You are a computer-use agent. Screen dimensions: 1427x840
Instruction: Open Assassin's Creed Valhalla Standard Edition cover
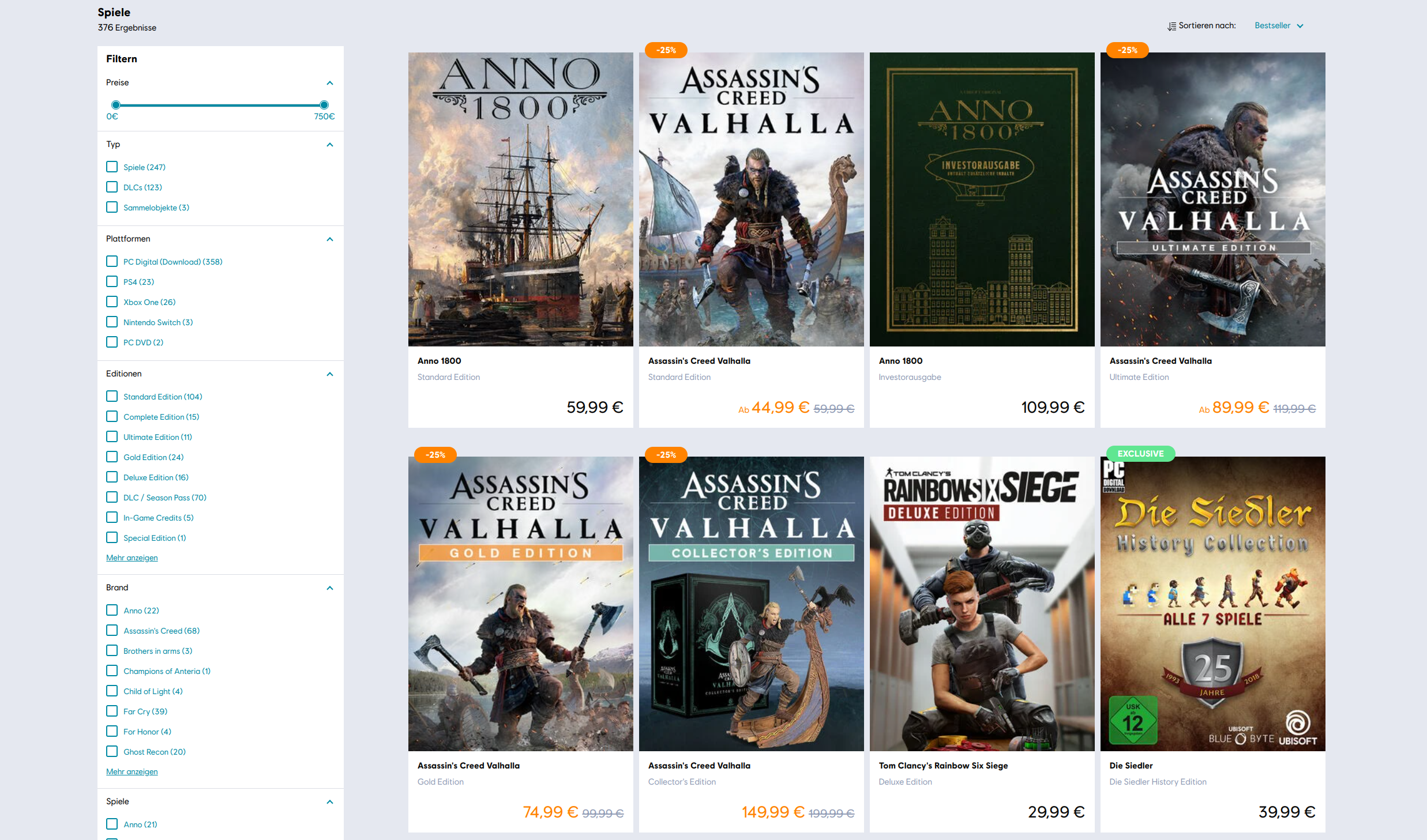pyautogui.click(x=751, y=199)
